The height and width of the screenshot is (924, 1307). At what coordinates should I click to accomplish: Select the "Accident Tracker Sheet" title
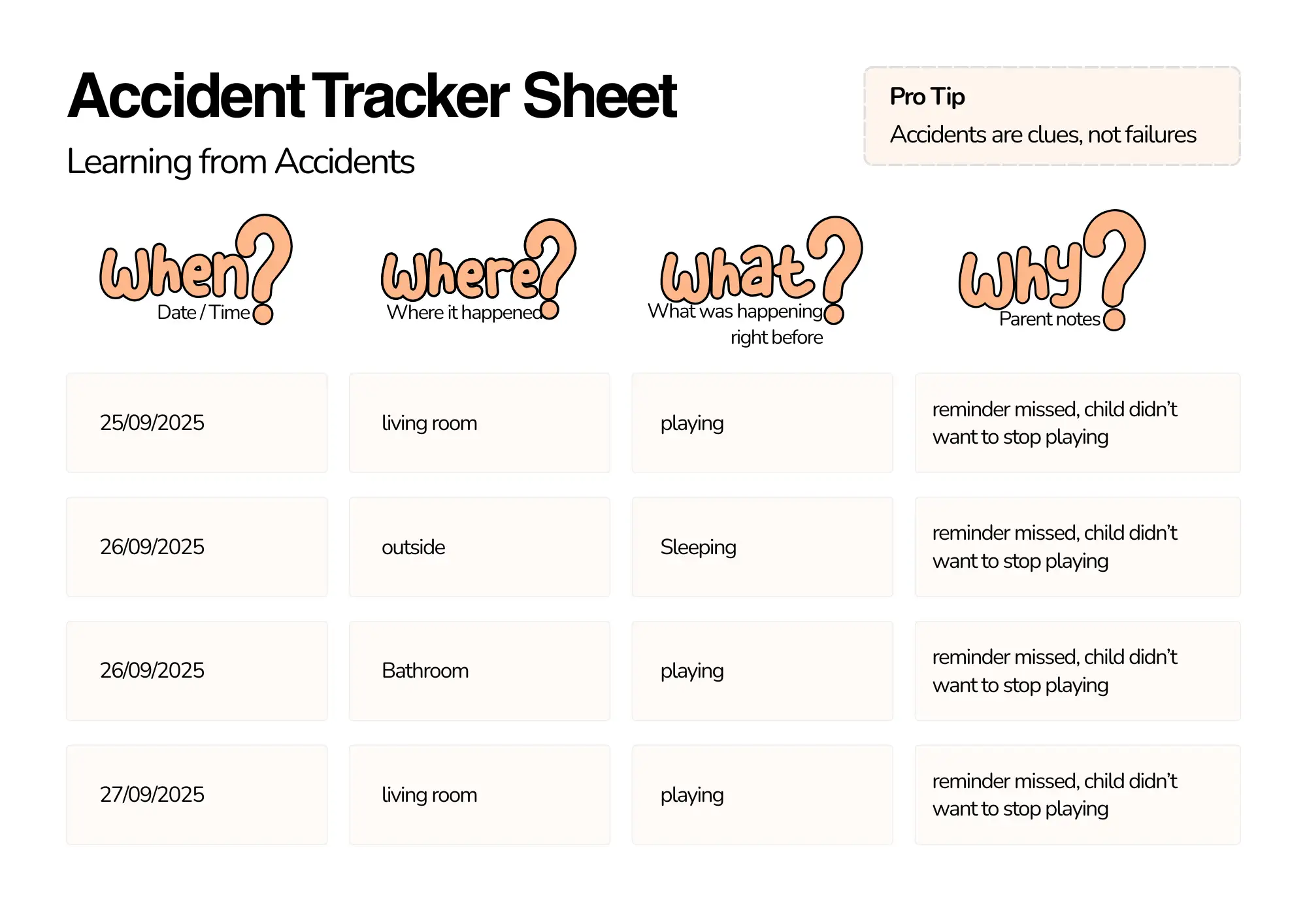coord(372,96)
